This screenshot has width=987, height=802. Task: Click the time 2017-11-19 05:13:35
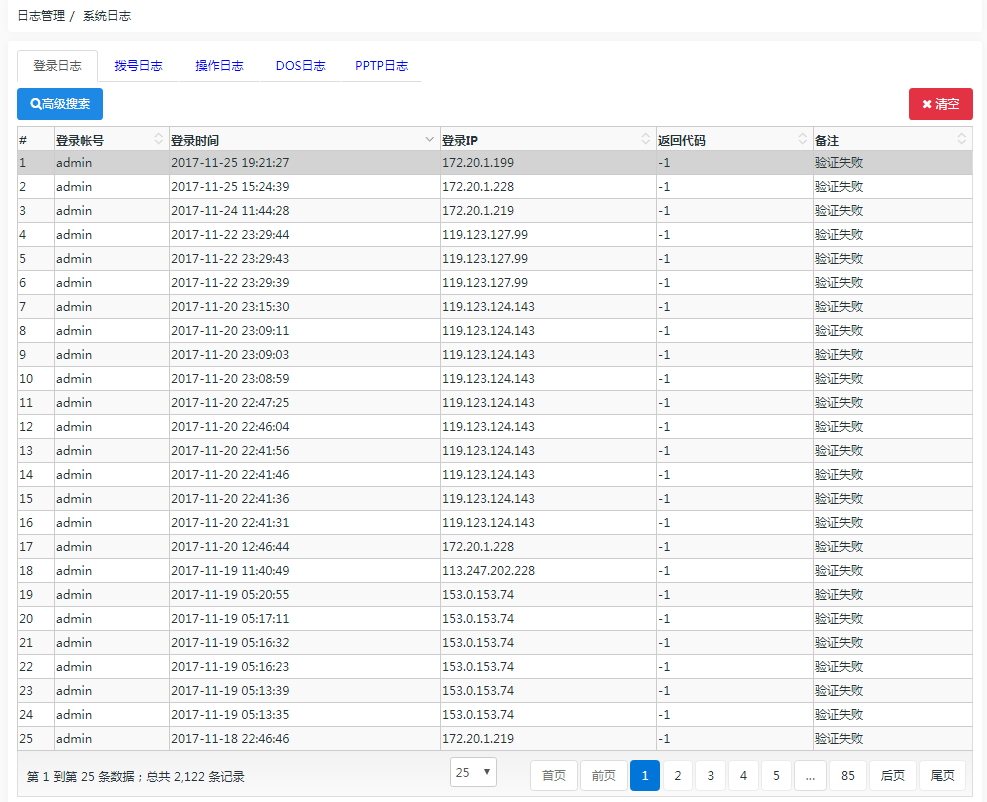[x=230, y=714]
